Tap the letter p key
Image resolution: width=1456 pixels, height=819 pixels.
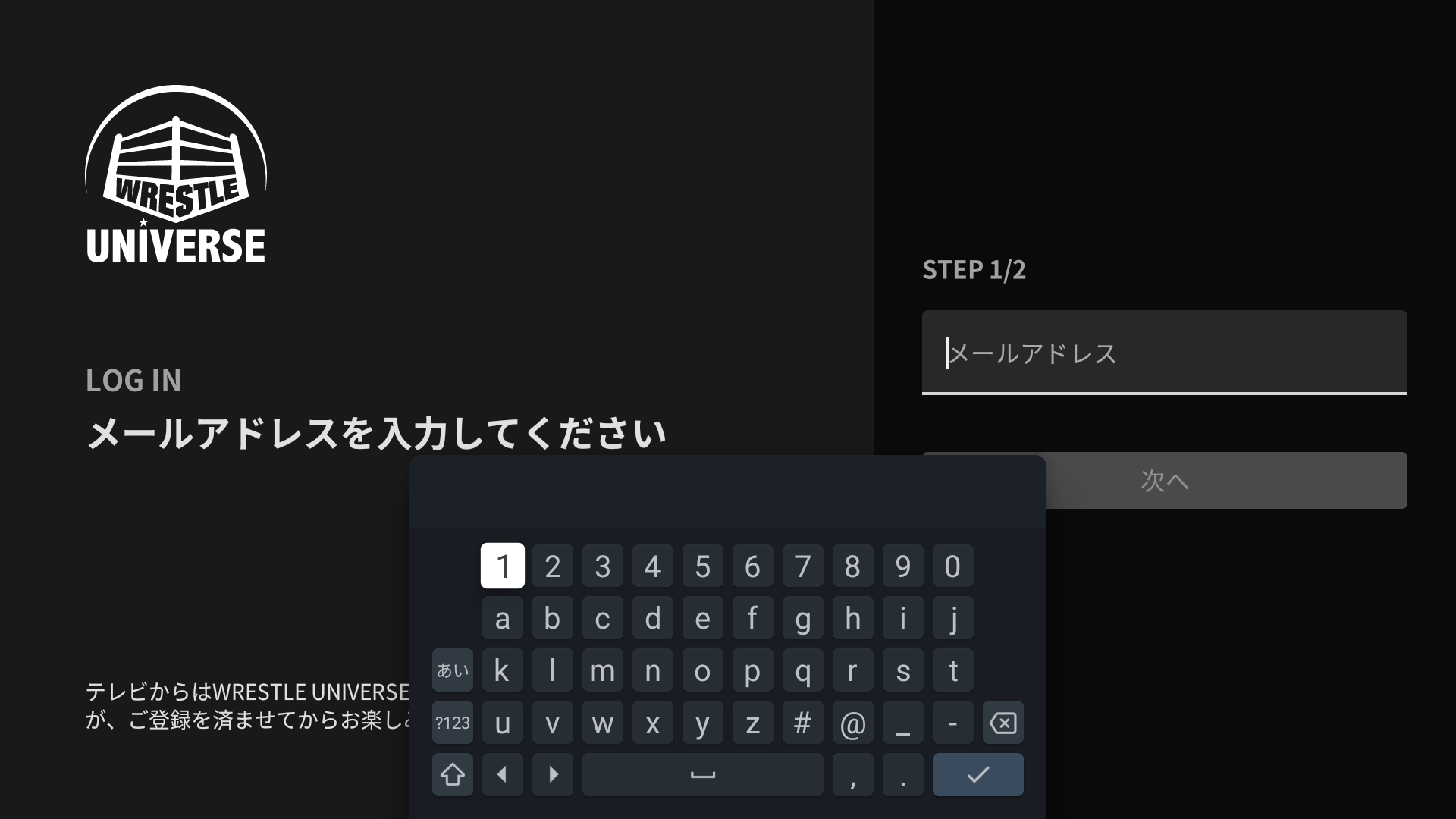pyautogui.click(x=752, y=670)
